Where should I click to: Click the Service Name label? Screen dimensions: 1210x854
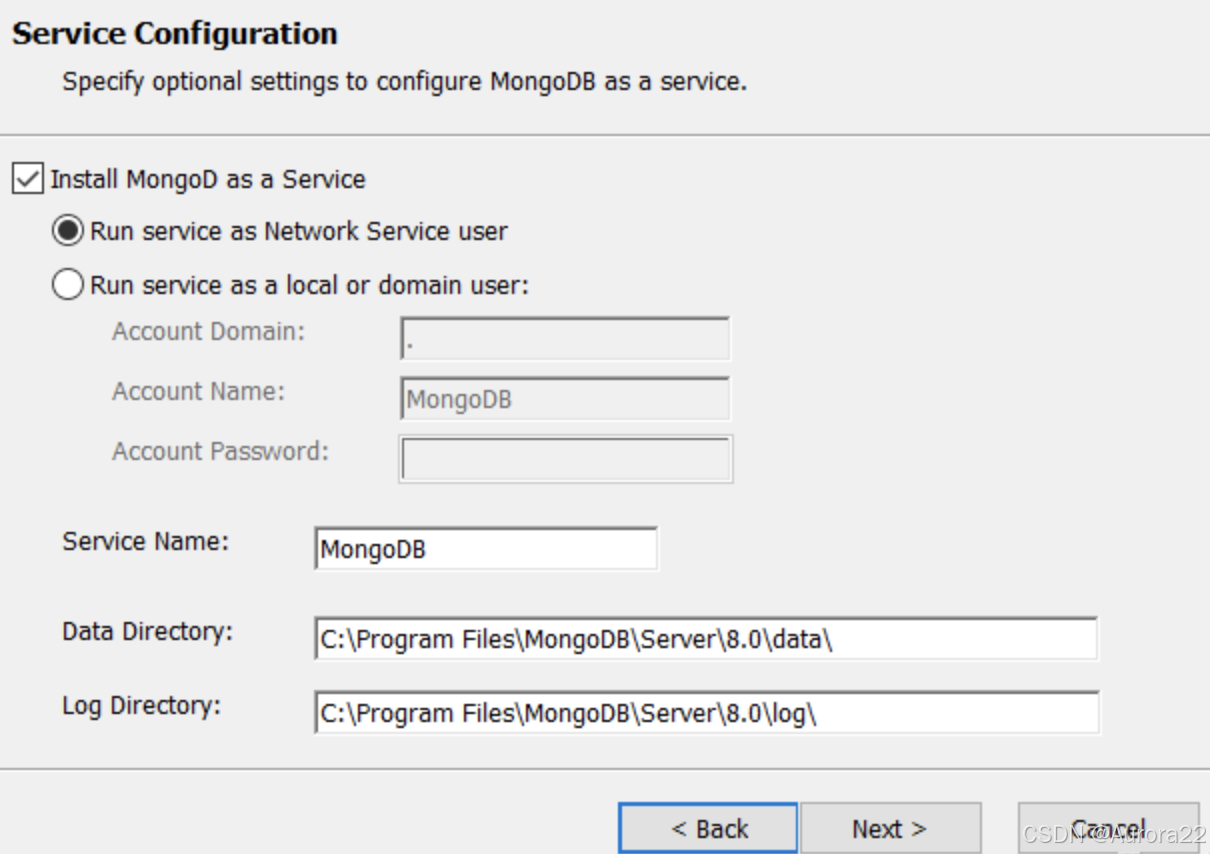[146, 542]
